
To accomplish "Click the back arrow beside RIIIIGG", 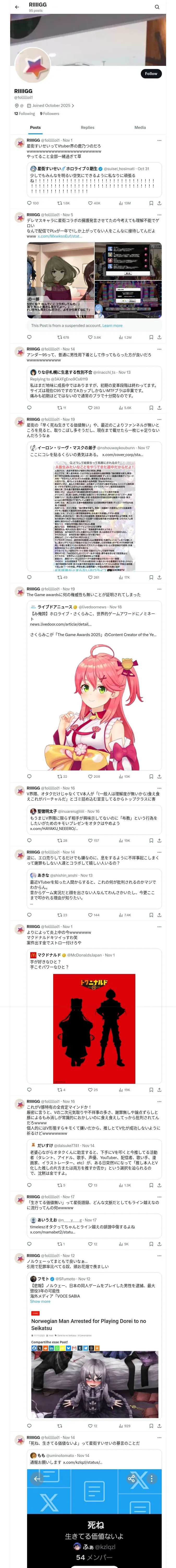I will coord(17,7).
